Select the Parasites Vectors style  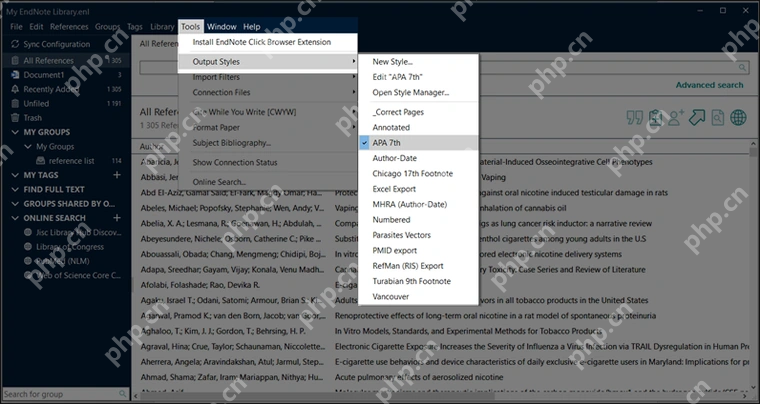[x=418, y=235]
